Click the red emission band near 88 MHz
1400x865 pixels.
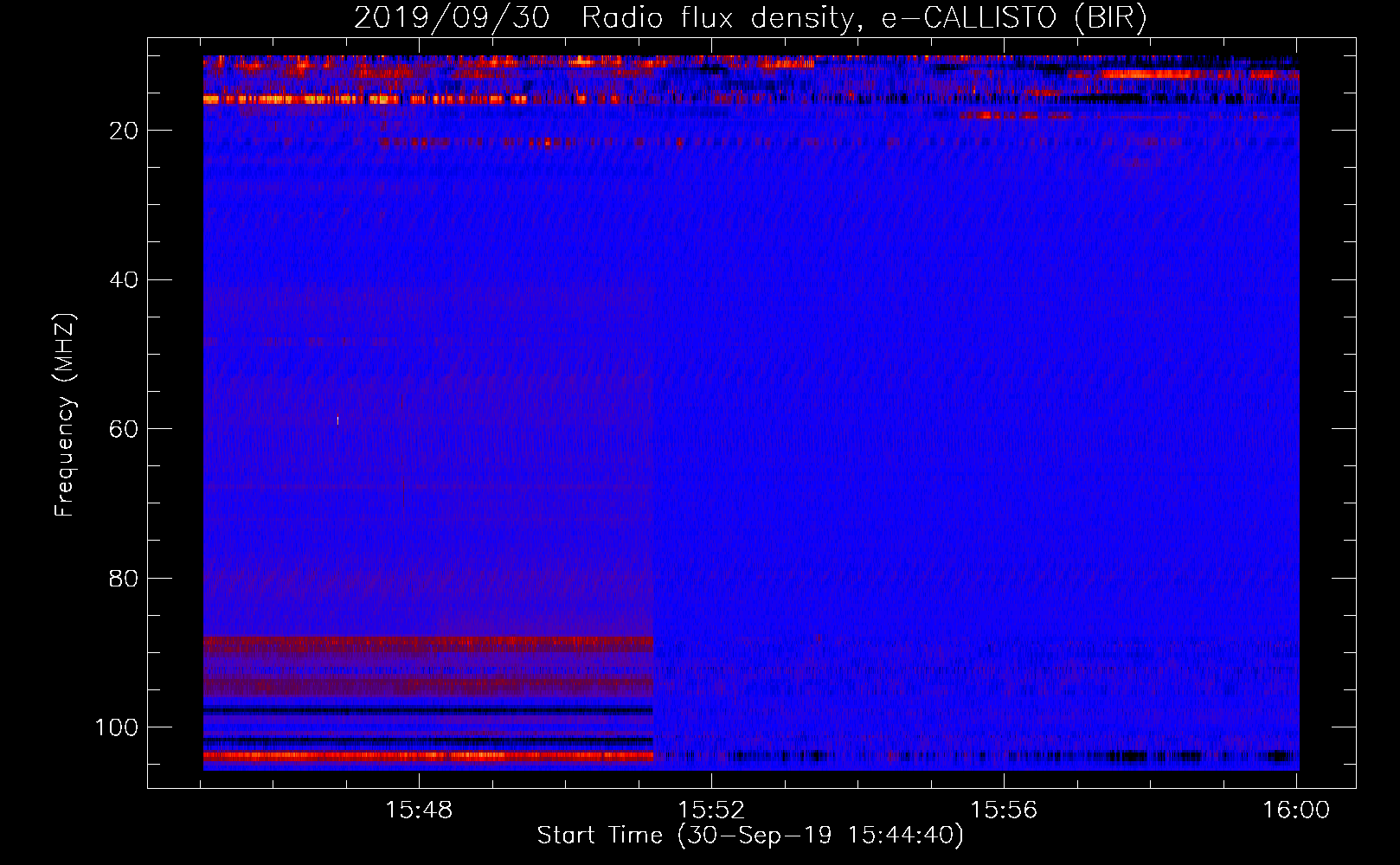[x=428, y=643]
